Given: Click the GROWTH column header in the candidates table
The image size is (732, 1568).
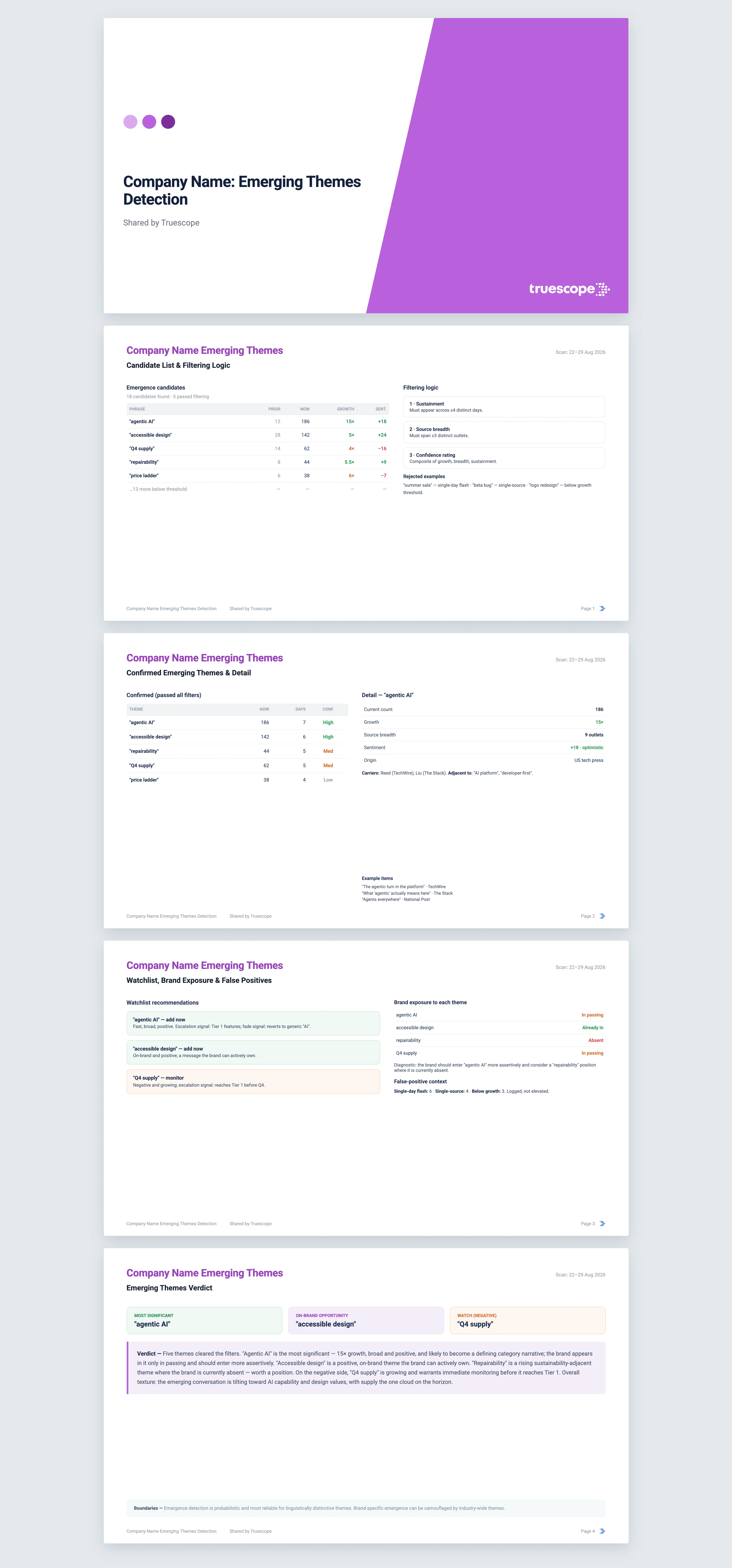Looking at the screenshot, I should (x=345, y=409).
